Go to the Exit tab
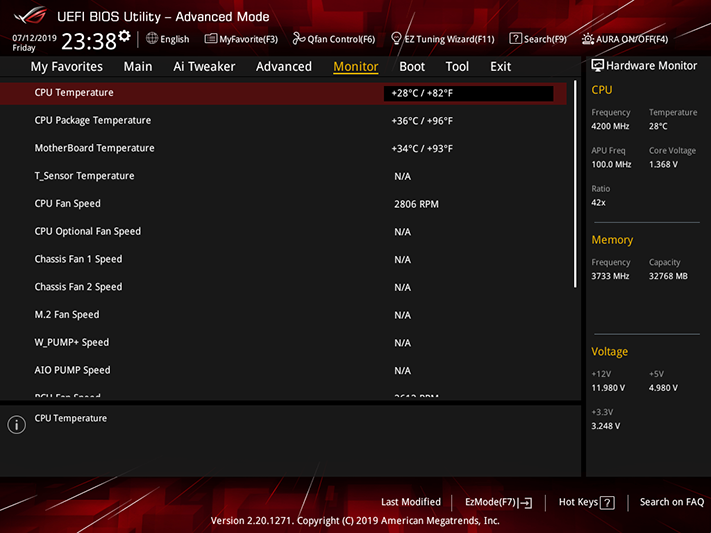Viewport: 711px width, 533px height. coord(501,67)
